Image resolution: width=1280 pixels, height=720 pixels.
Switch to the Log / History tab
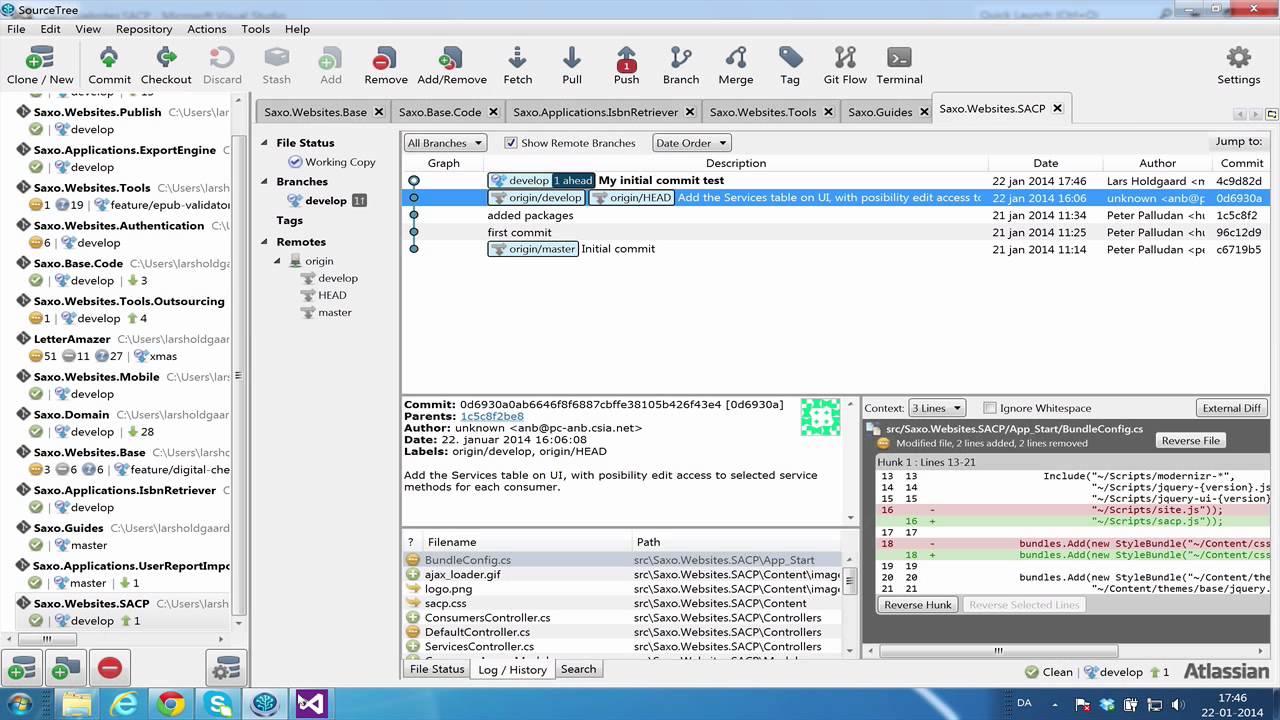pyautogui.click(x=512, y=669)
